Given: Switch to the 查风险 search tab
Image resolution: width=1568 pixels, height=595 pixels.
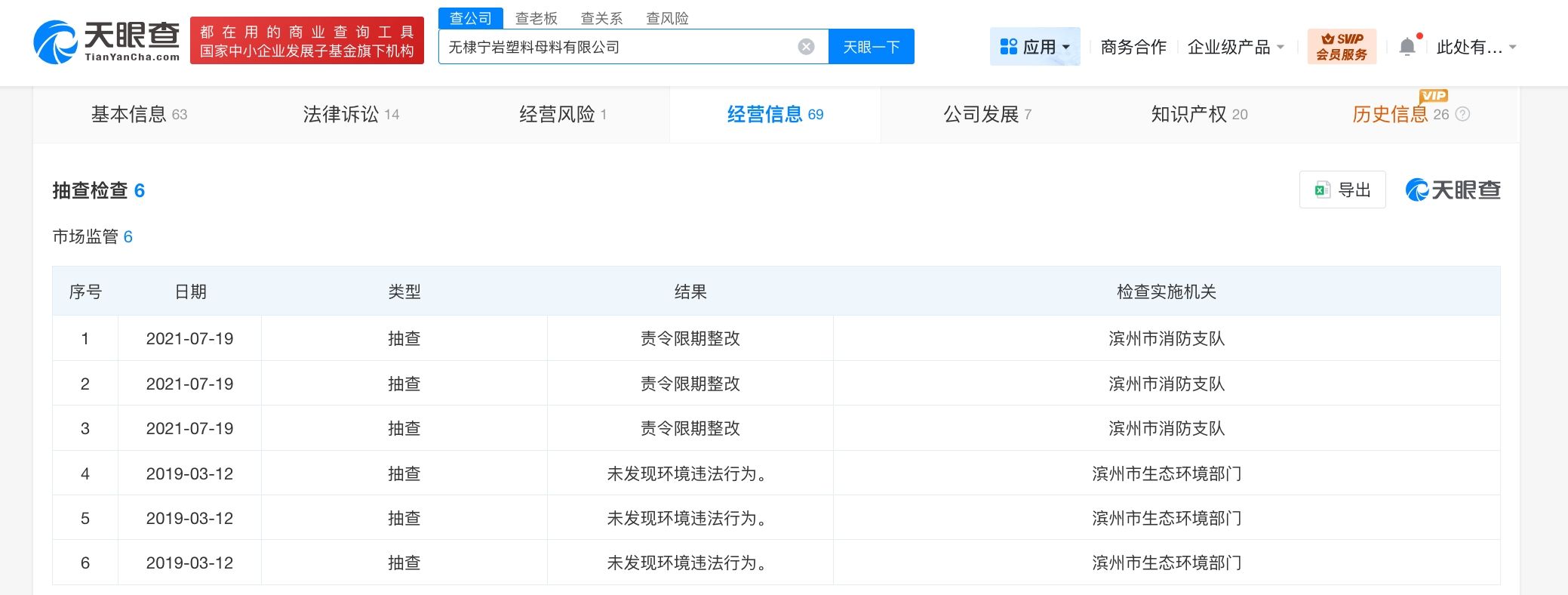Looking at the screenshot, I should (x=667, y=18).
